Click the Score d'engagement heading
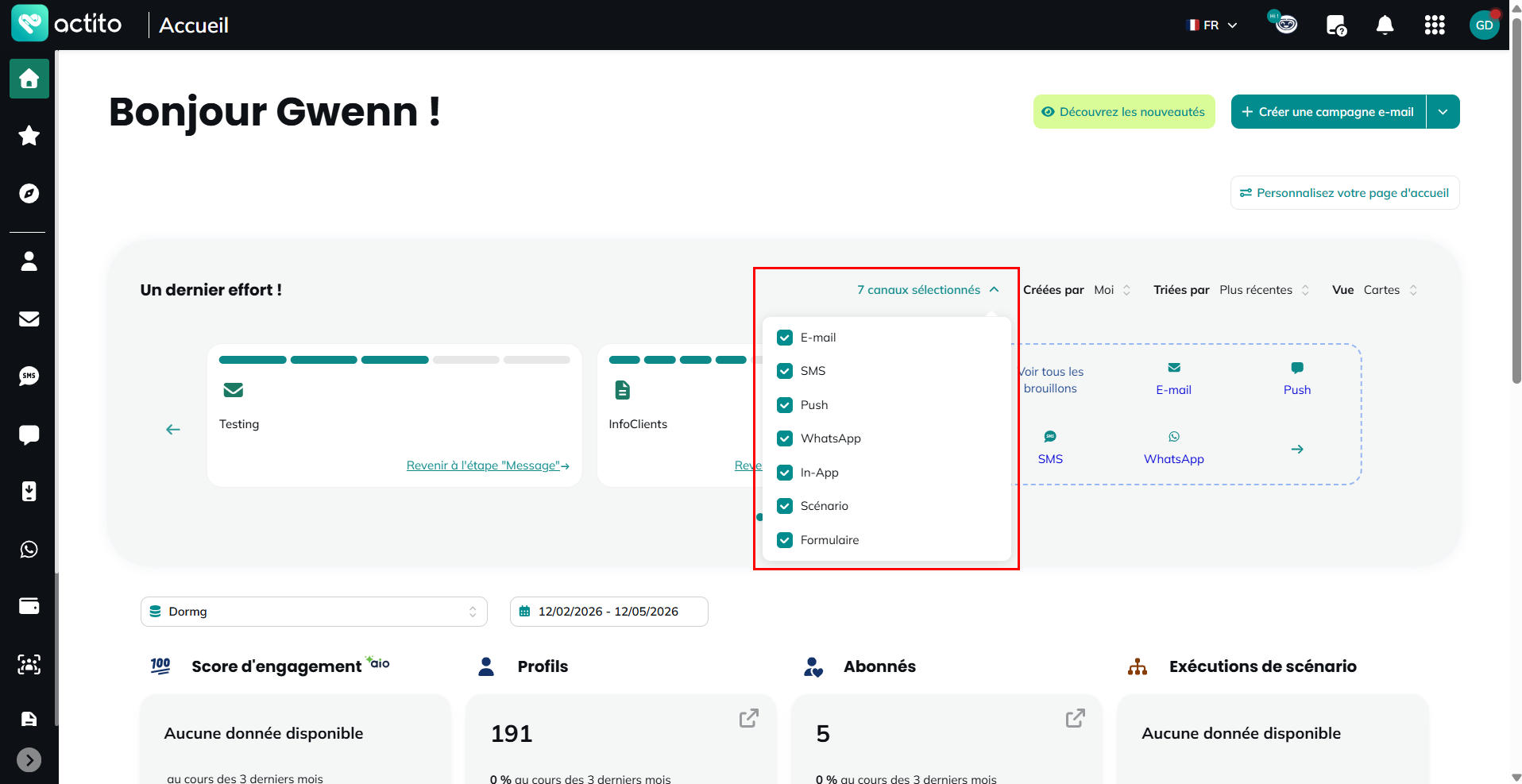 click(x=276, y=666)
